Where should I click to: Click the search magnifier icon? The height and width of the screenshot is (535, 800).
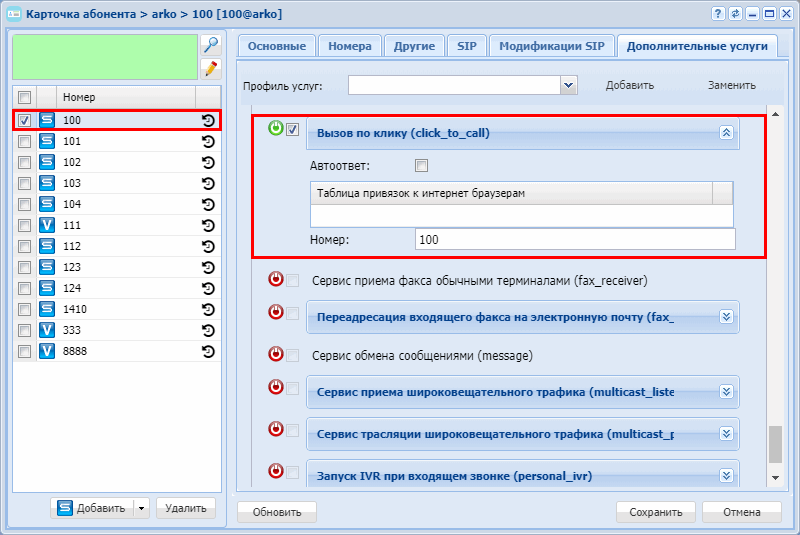tap(211, 45)
